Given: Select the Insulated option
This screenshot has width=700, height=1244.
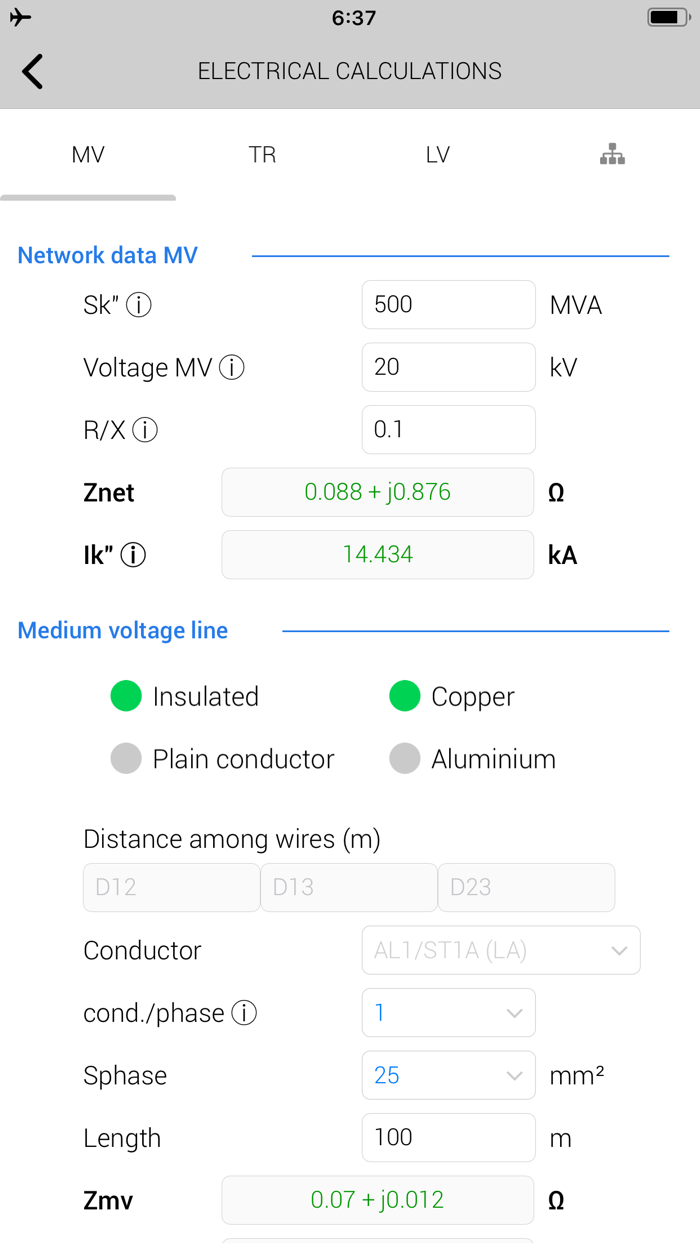Looking at the screenshot, I should (126, 696).
